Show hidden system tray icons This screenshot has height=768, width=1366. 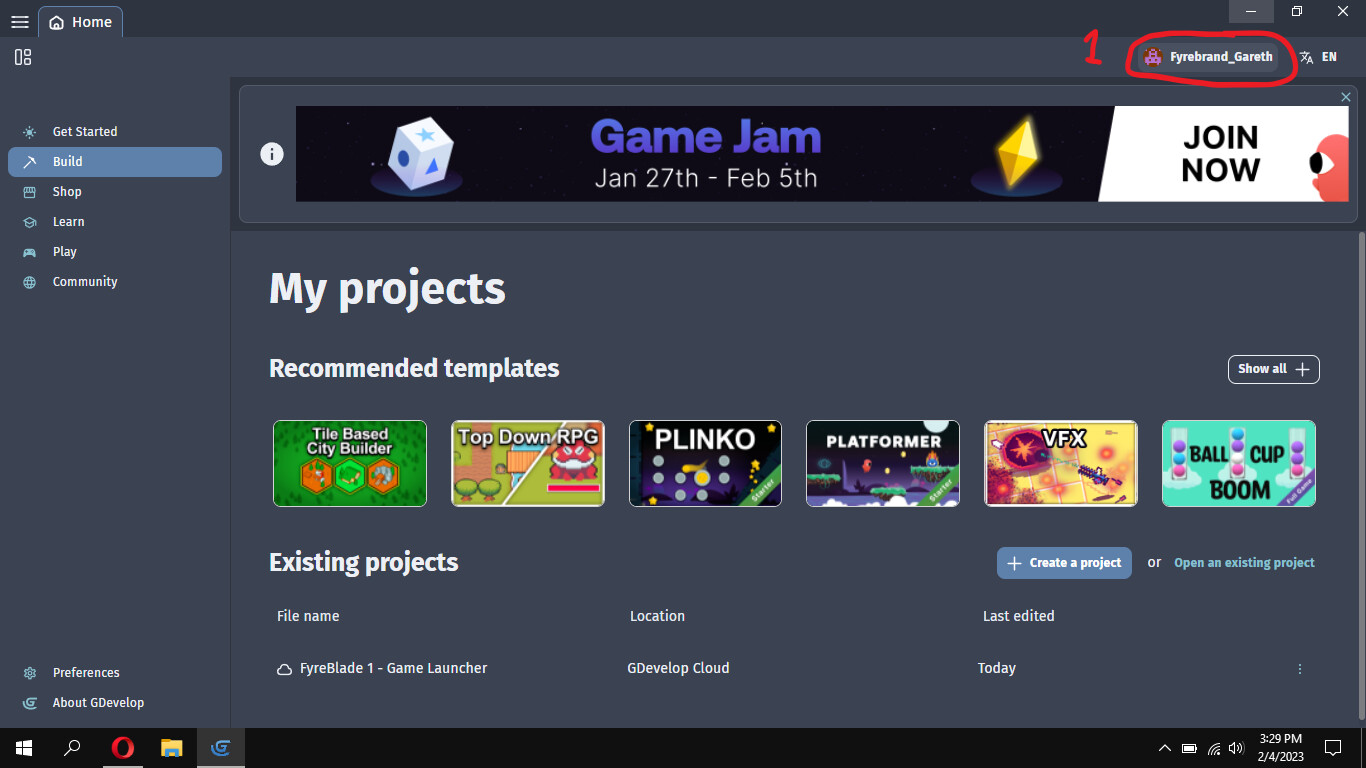point(1164,748)
